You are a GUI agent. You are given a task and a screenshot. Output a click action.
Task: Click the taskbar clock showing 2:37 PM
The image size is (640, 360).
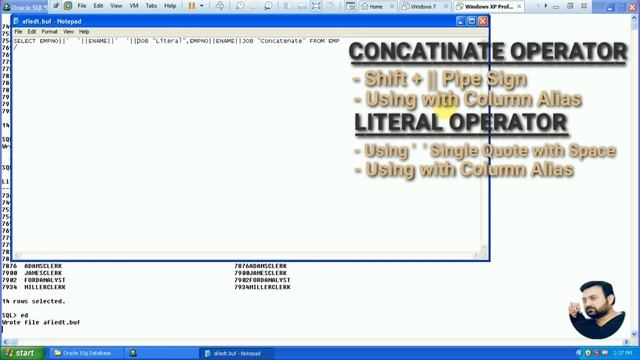622,353
